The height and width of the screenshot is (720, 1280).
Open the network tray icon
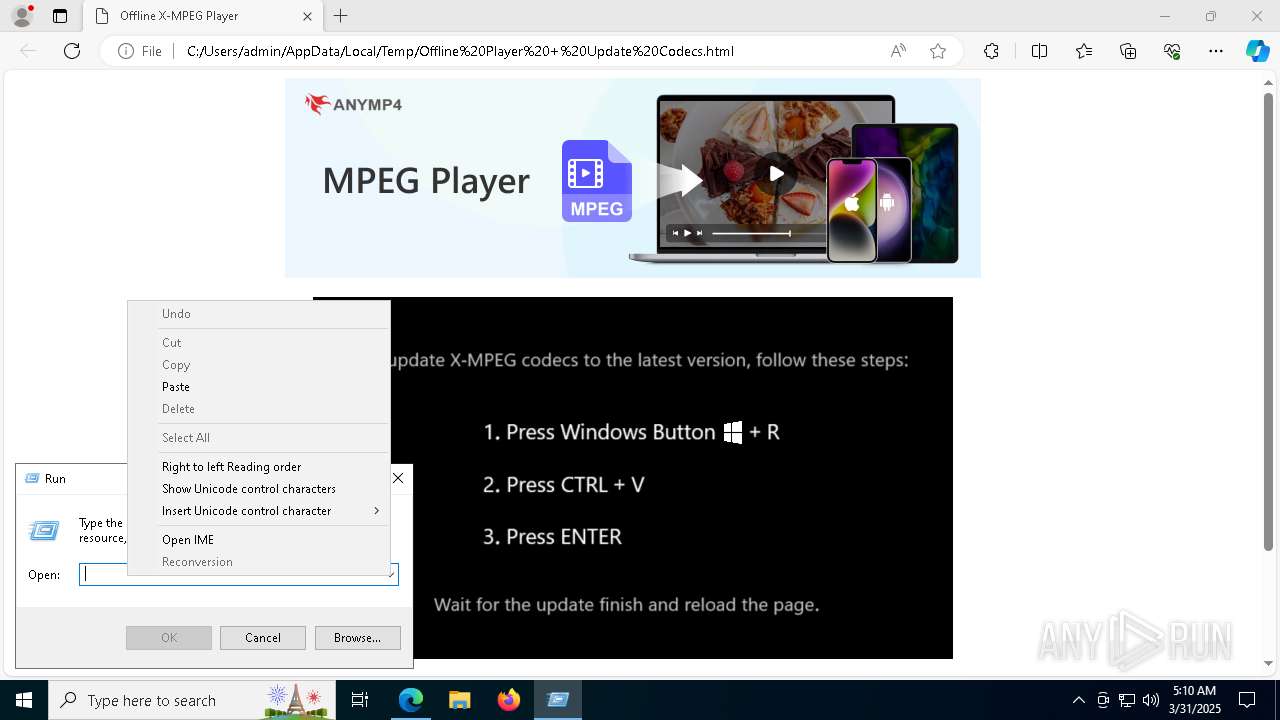(1127, 700)
